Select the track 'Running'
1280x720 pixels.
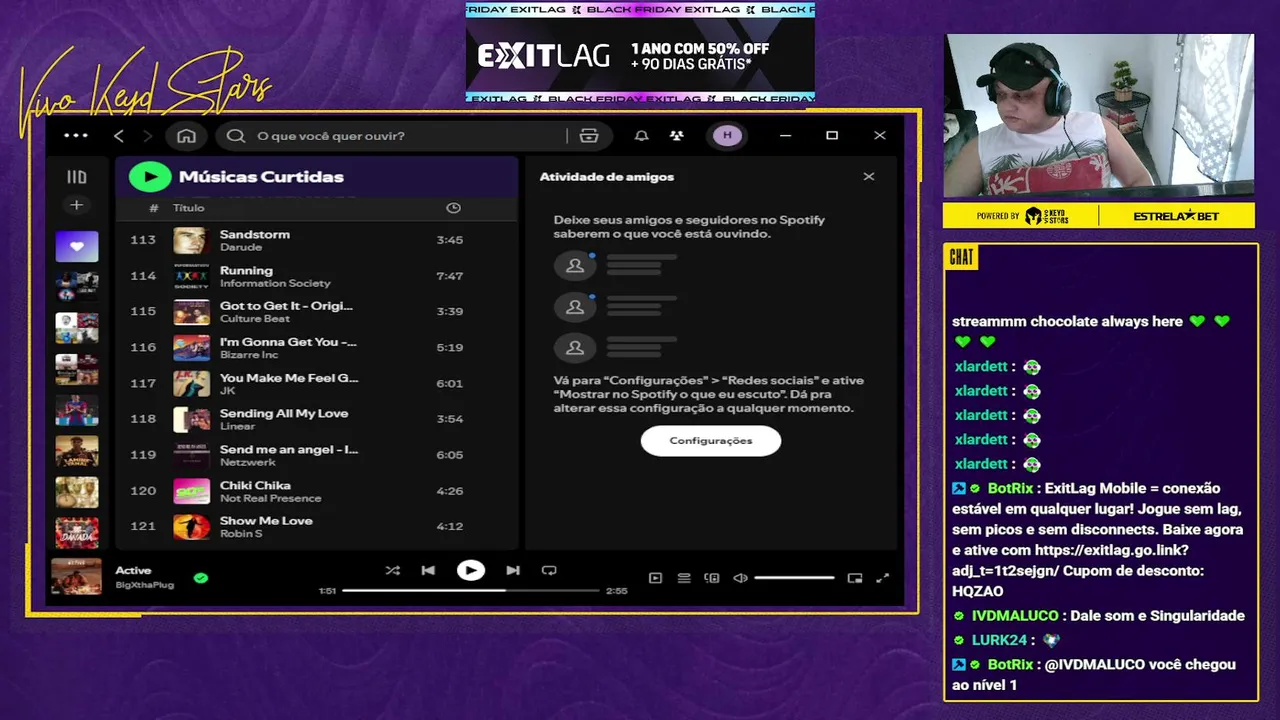(x=246, y=270)
